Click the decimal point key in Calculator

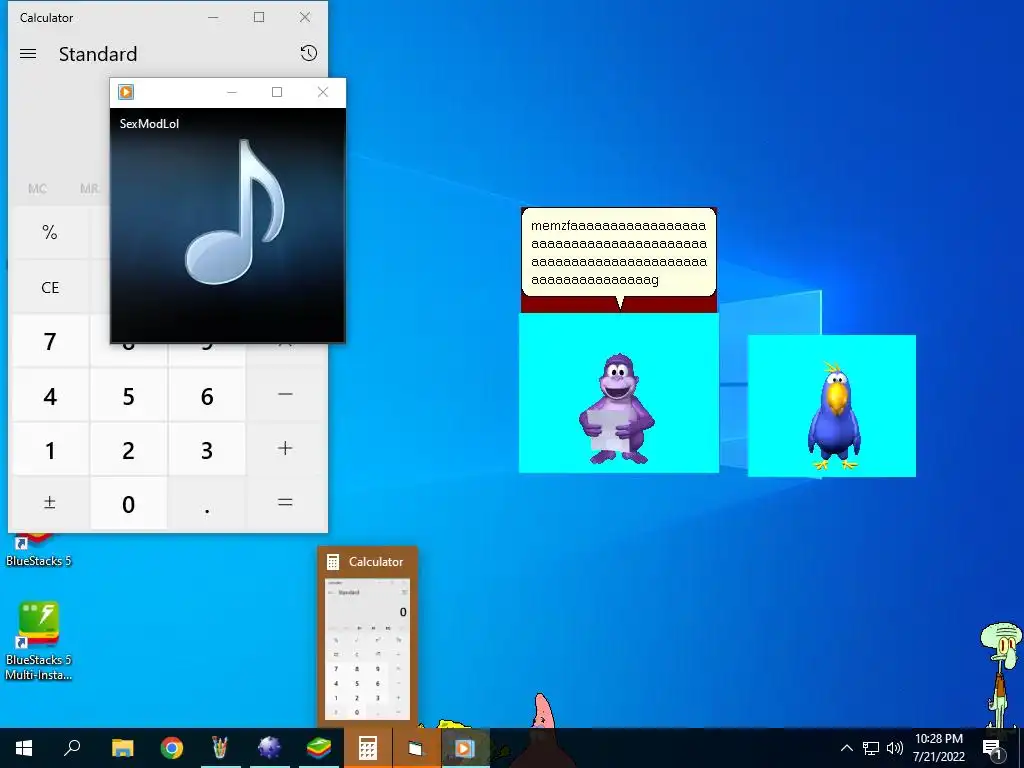[x=207, y=504]
